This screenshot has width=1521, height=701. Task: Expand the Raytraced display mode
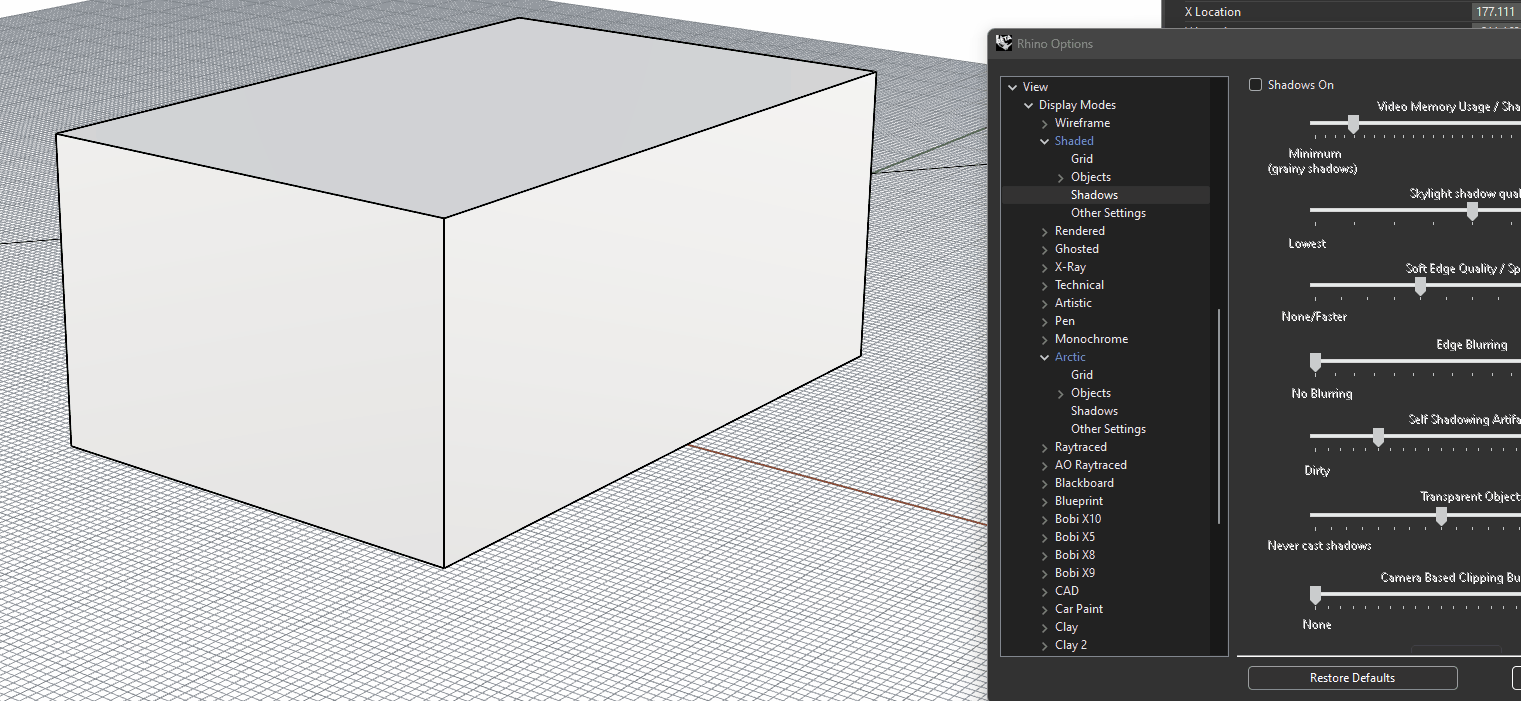point(1045,447)
